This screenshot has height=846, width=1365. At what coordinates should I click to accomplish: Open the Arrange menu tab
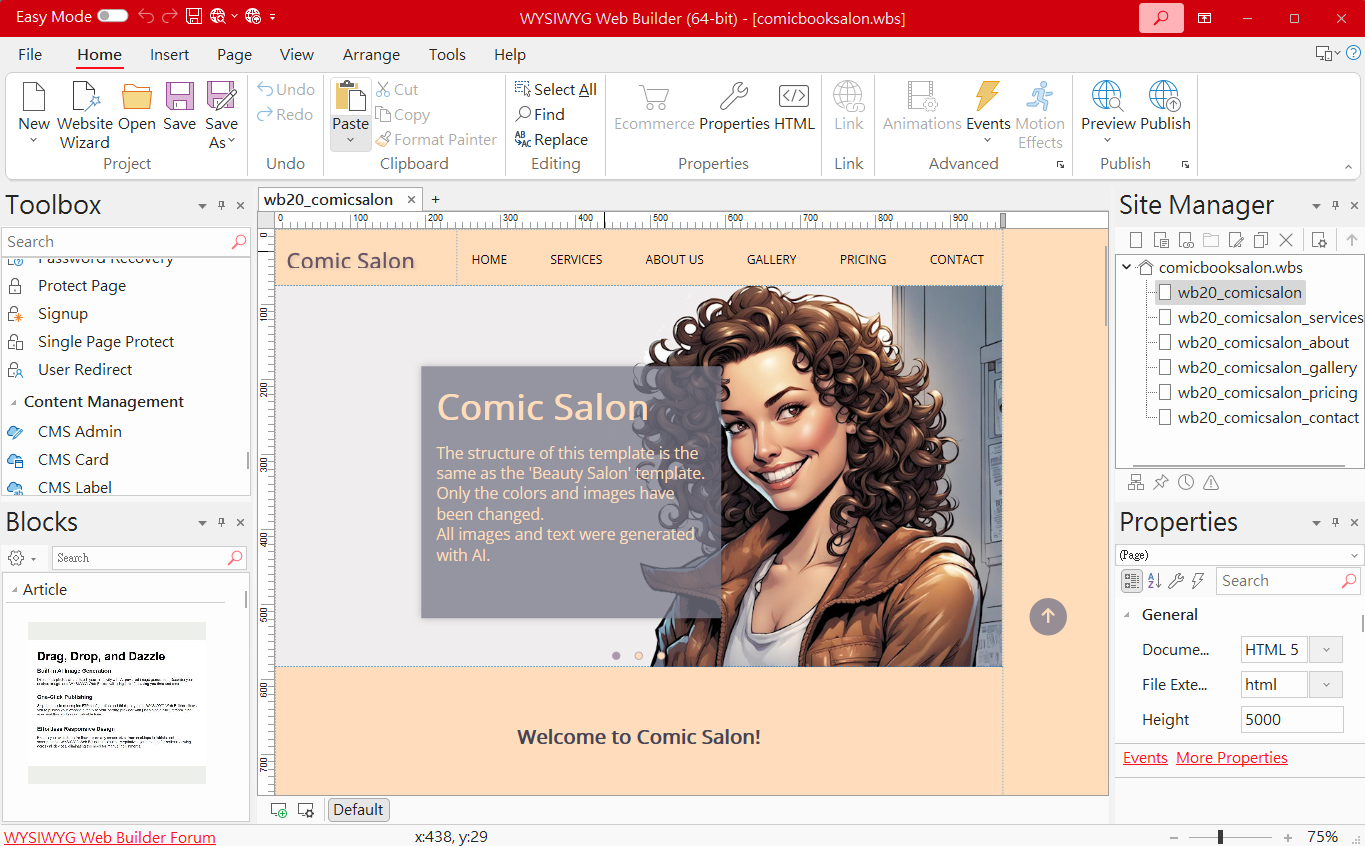(371, 55)
